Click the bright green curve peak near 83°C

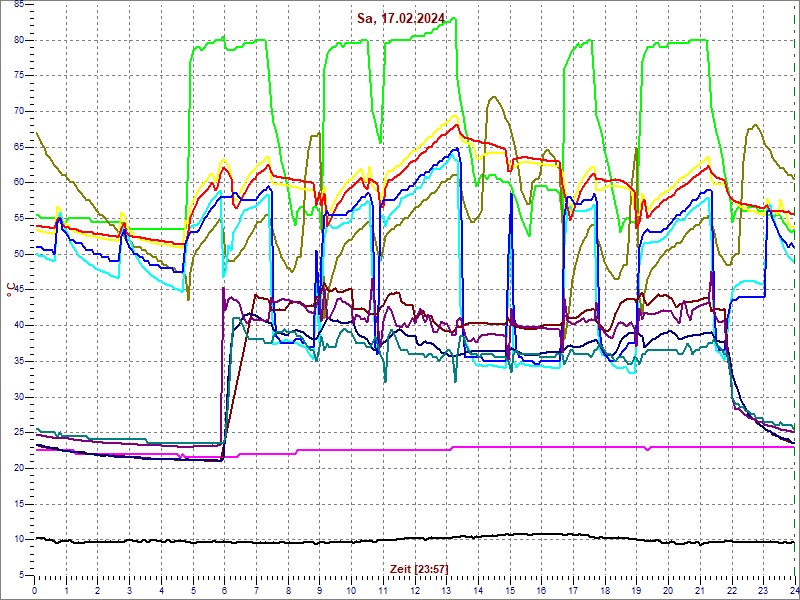(x=454, y=18)
